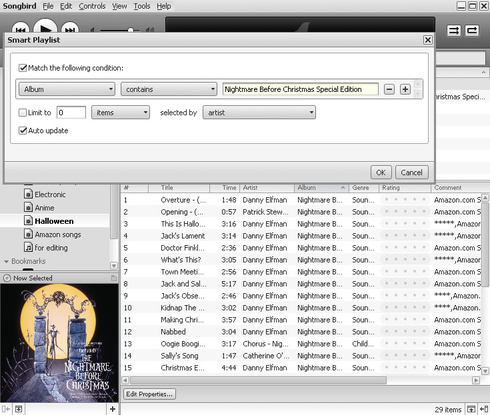
Task: Select the Amazon songs playlist
Action: [58, 234]
